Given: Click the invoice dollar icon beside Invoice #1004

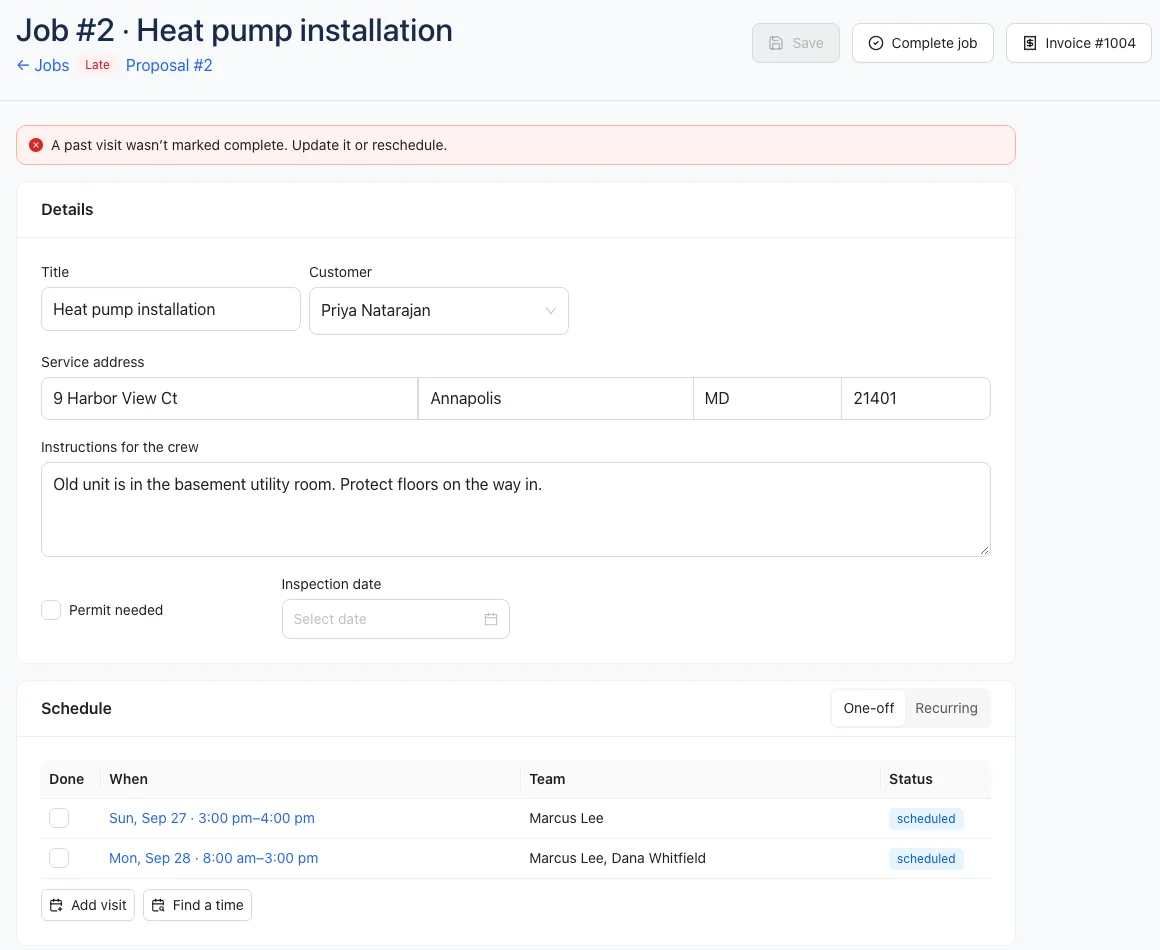Looking at the screenshot, I should (1029, 43).
